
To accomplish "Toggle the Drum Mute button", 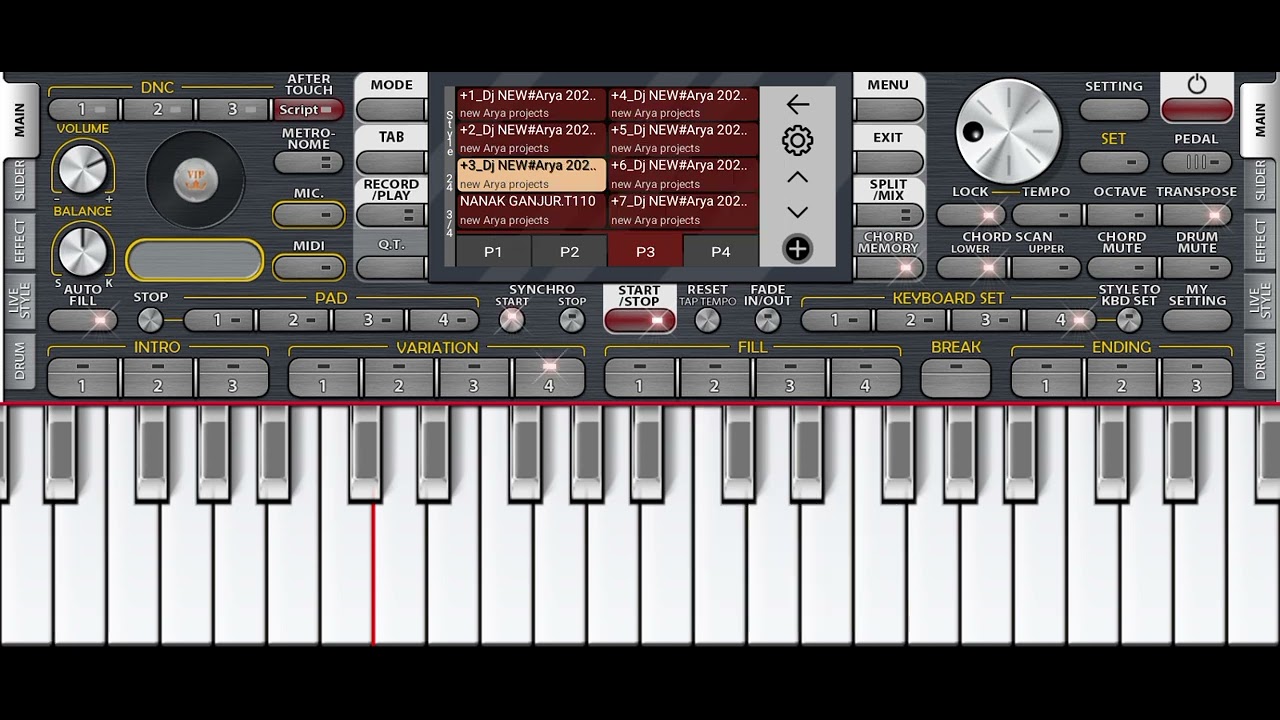I will pos(1197,268).
